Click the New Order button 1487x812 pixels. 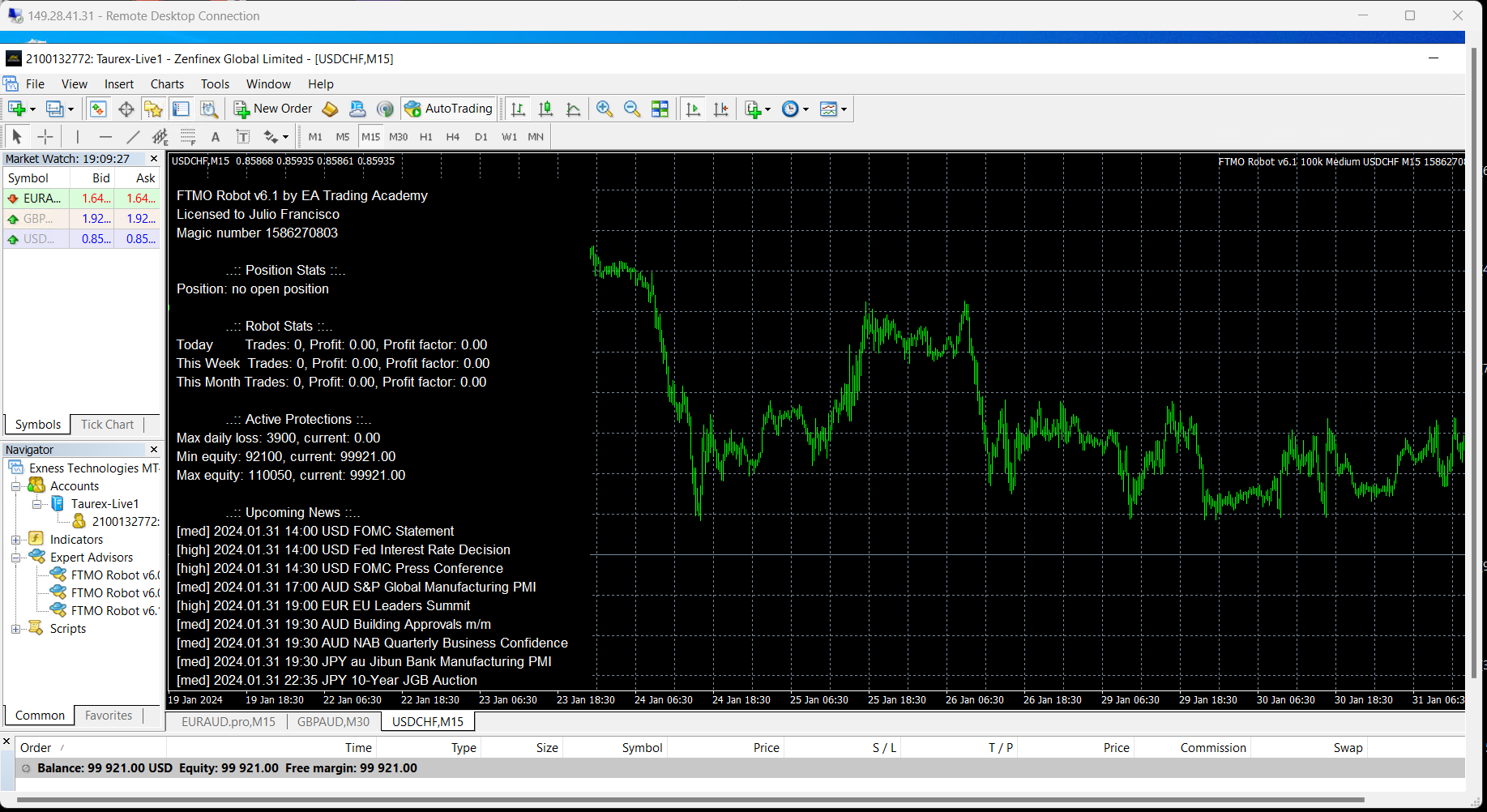coord(273,109)
